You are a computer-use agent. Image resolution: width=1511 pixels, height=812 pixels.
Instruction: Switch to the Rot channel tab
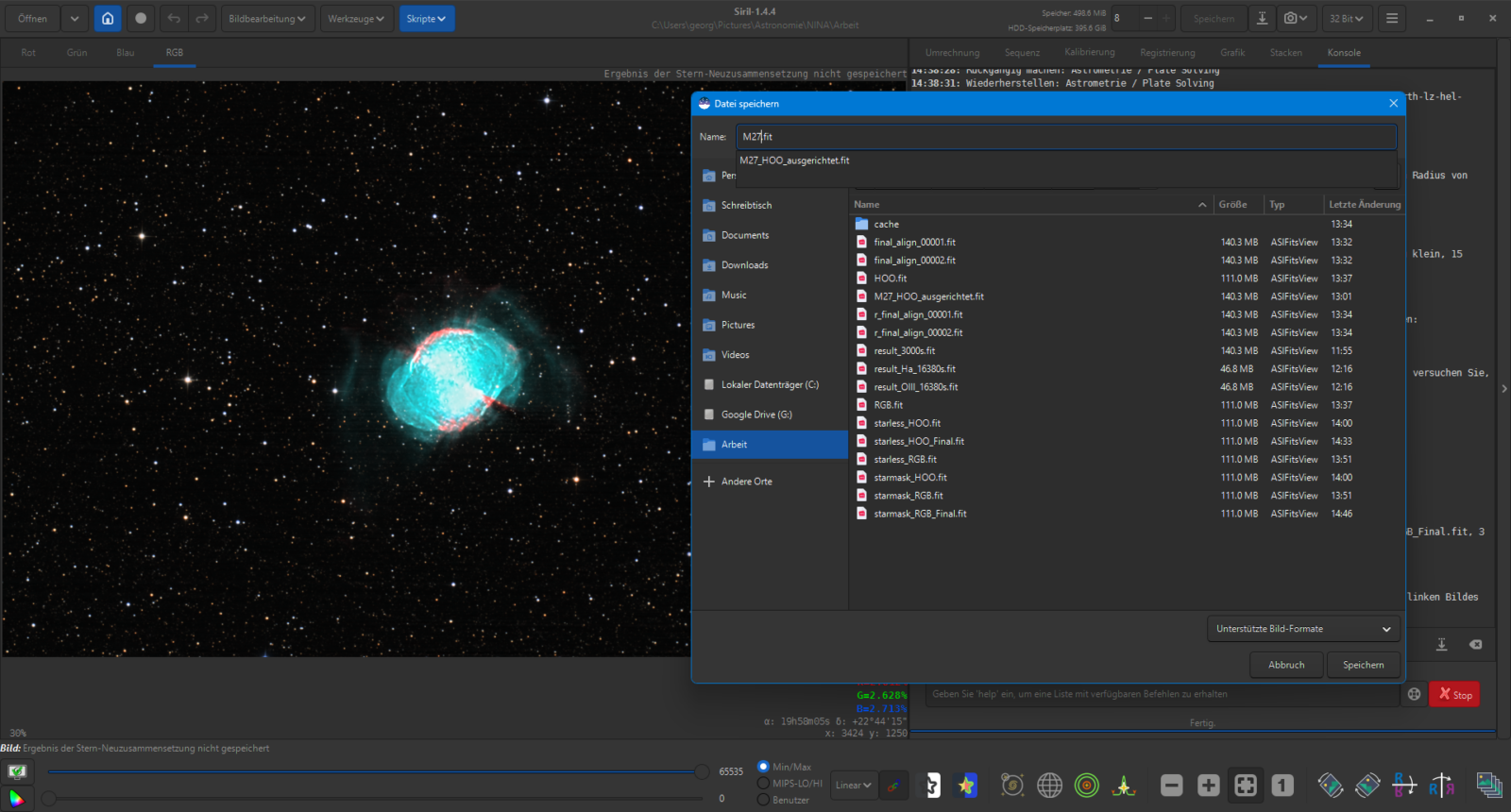(28, 53)
